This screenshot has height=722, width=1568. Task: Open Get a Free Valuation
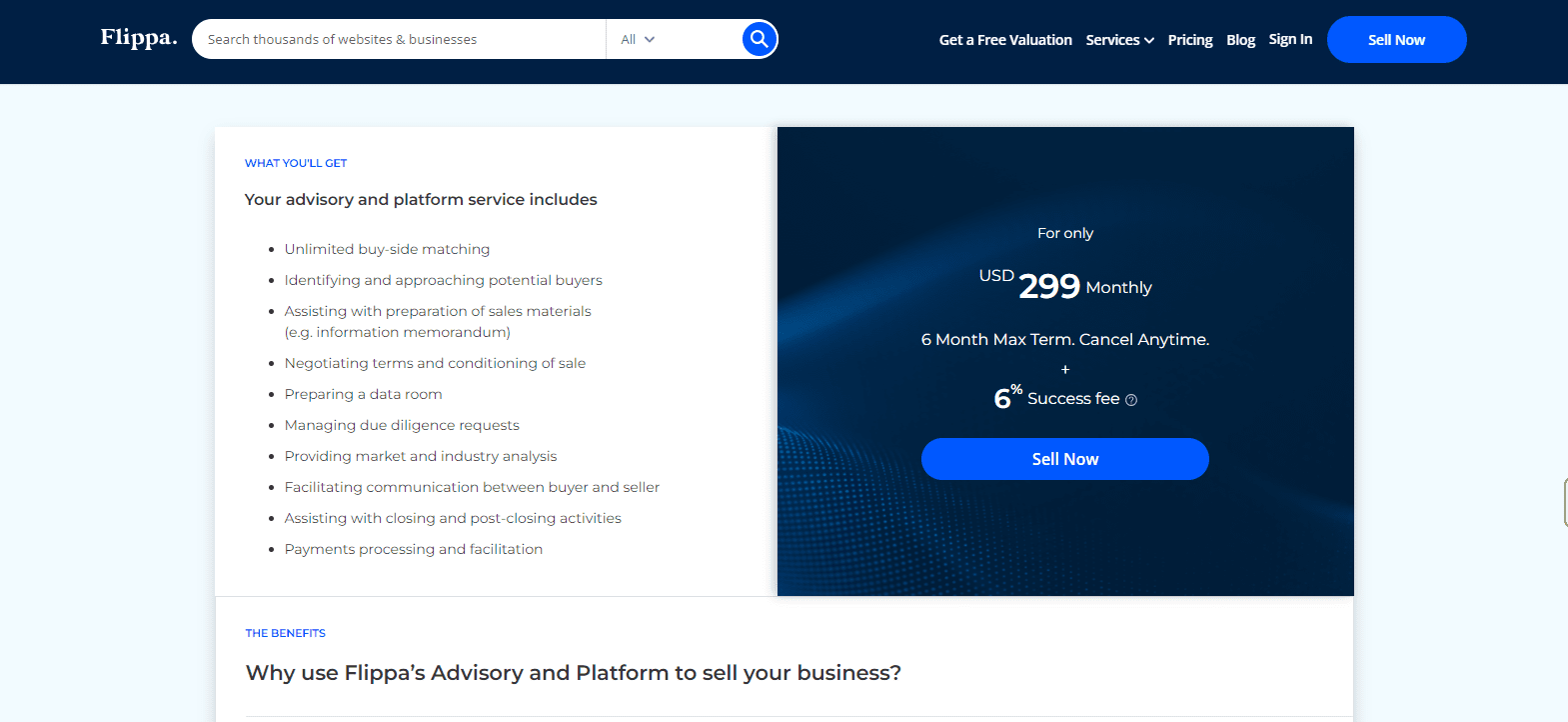pos(1005,40)
